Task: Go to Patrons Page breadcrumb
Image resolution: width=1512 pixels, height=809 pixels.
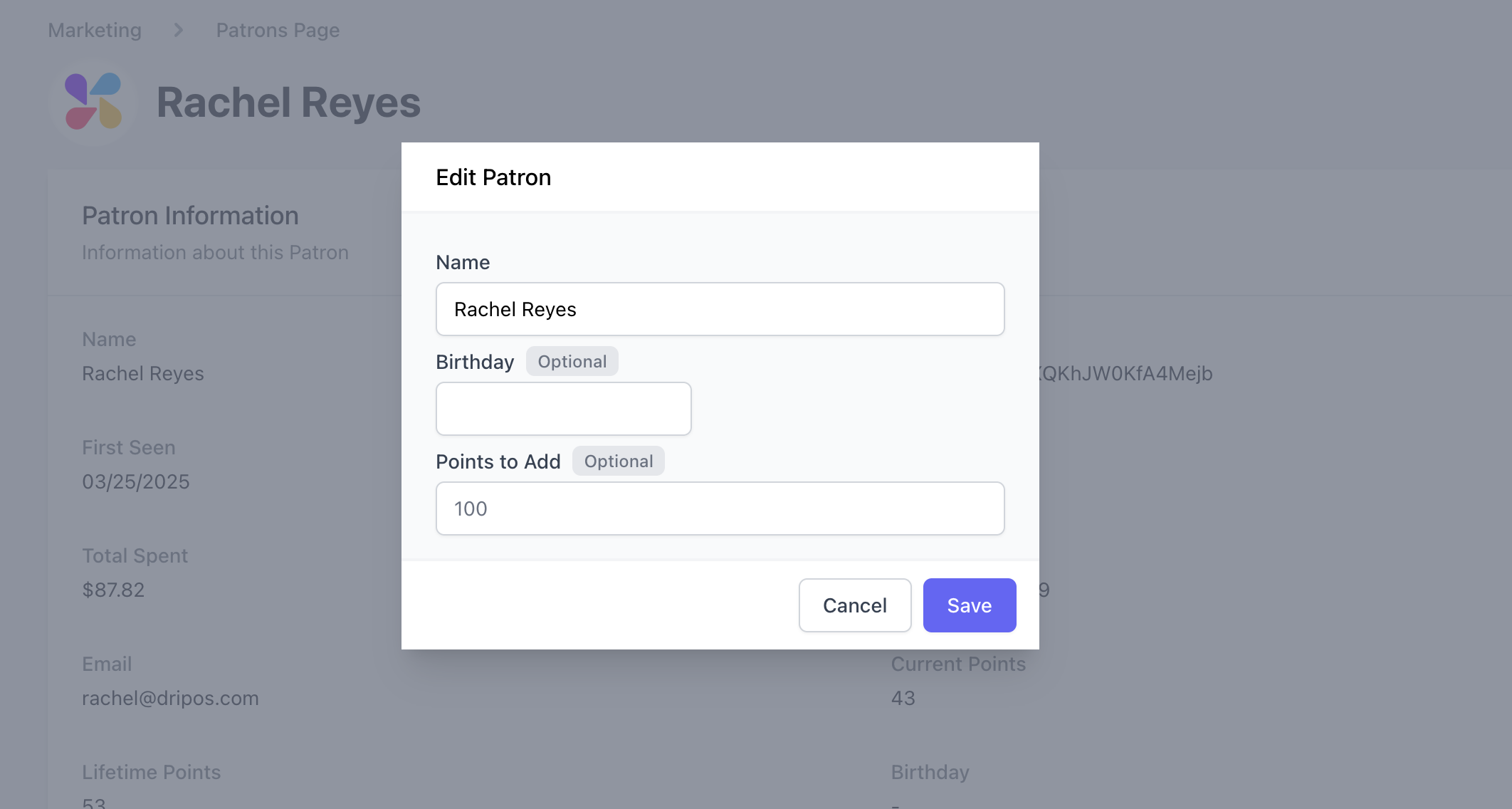Action: tap(278, 30)
